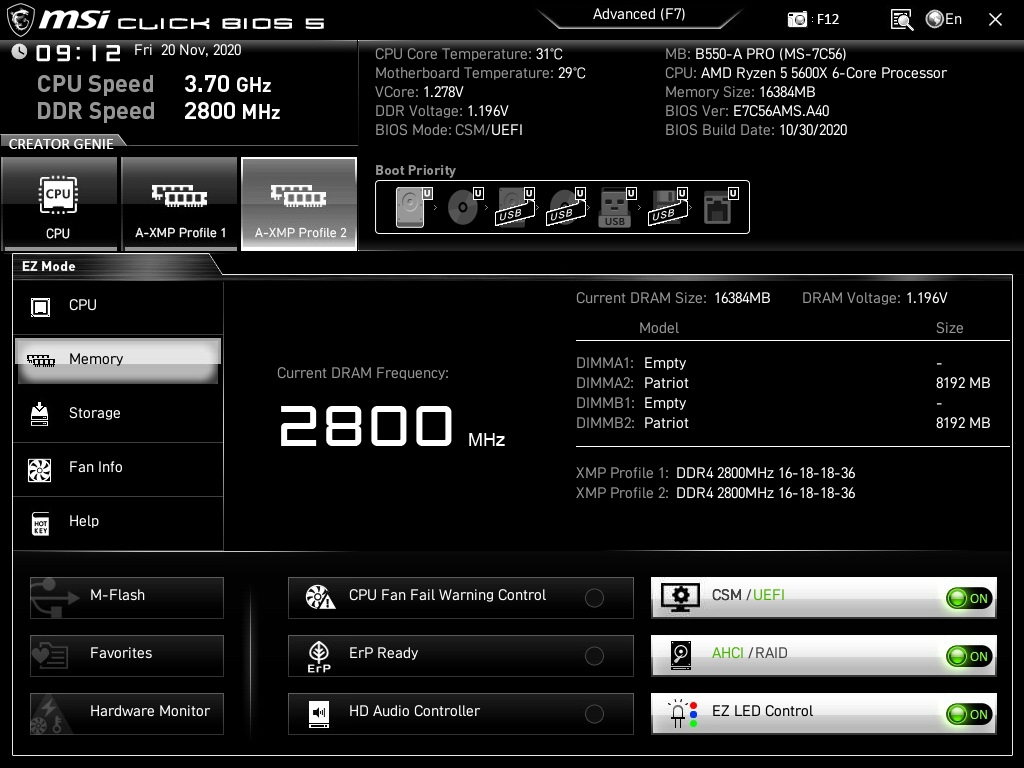Select the hard disk boot device icon
This screenshot has width=1024, height=768.
point(413,207)
